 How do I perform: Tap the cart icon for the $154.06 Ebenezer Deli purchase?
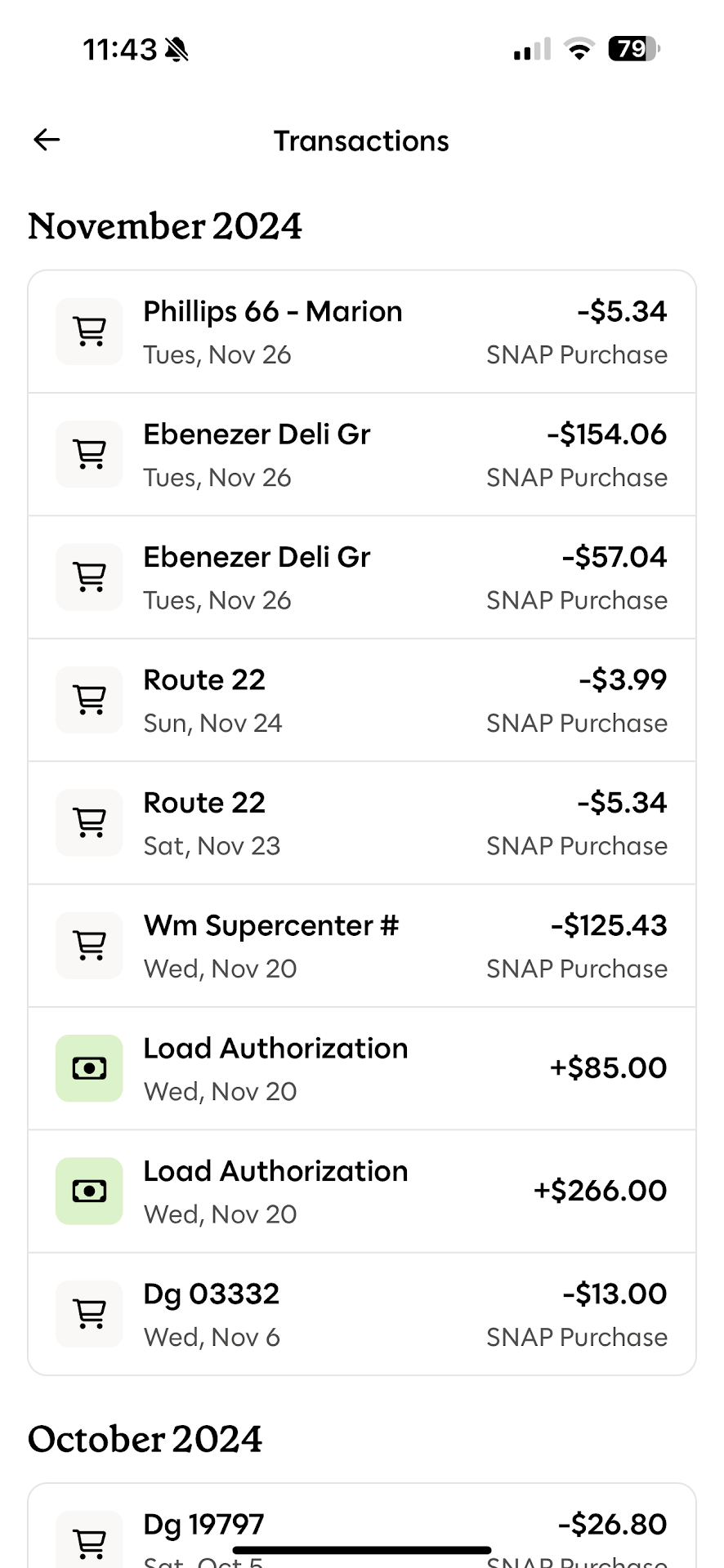(x=89, y=454)
